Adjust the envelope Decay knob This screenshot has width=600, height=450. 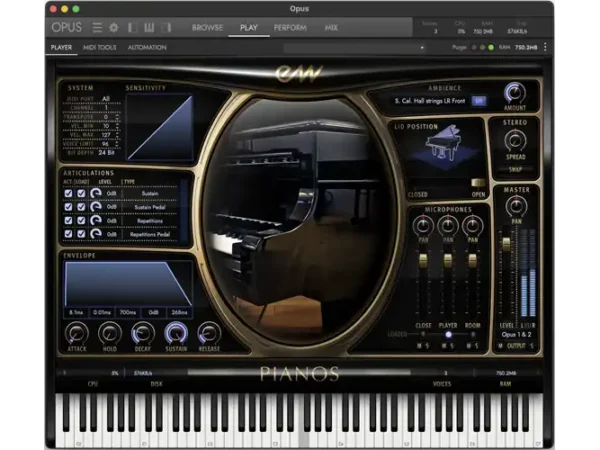tap(143, 333)
